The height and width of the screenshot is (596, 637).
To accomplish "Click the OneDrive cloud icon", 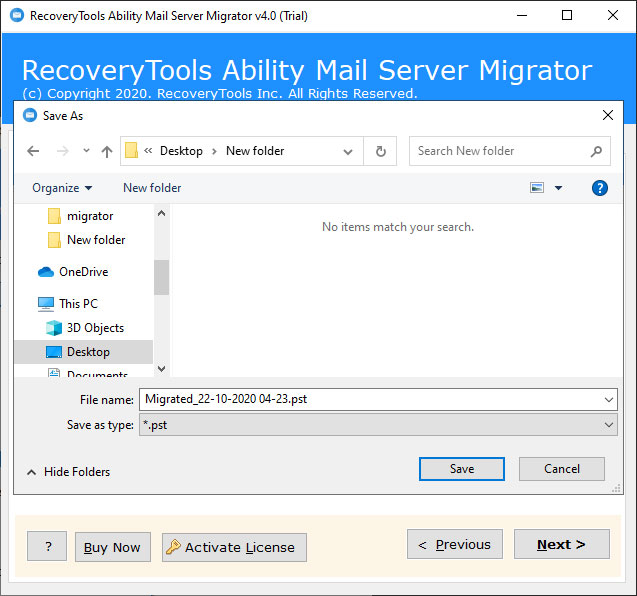I will 46,272.
